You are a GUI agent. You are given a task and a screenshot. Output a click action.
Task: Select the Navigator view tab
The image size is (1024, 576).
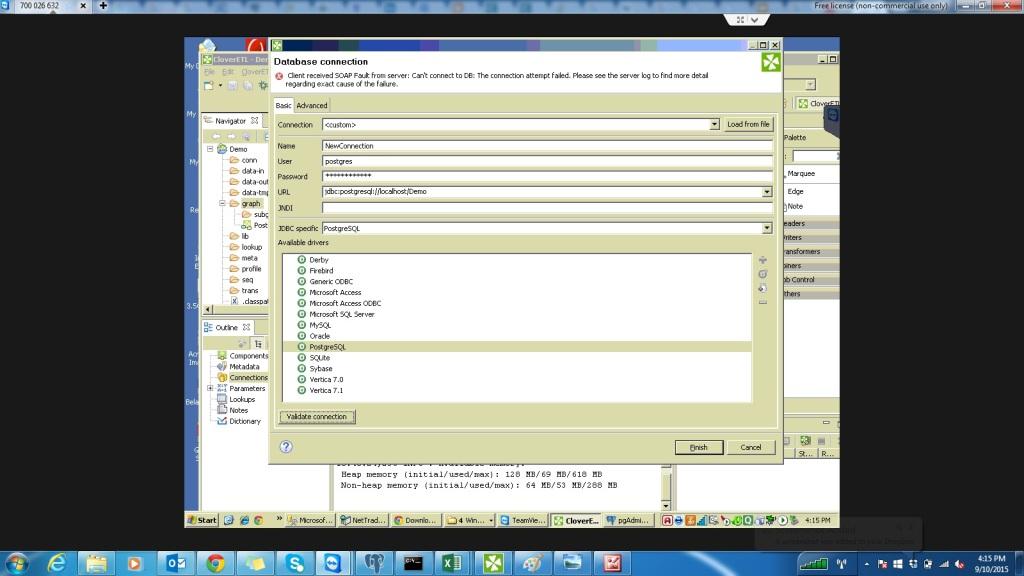231,121
